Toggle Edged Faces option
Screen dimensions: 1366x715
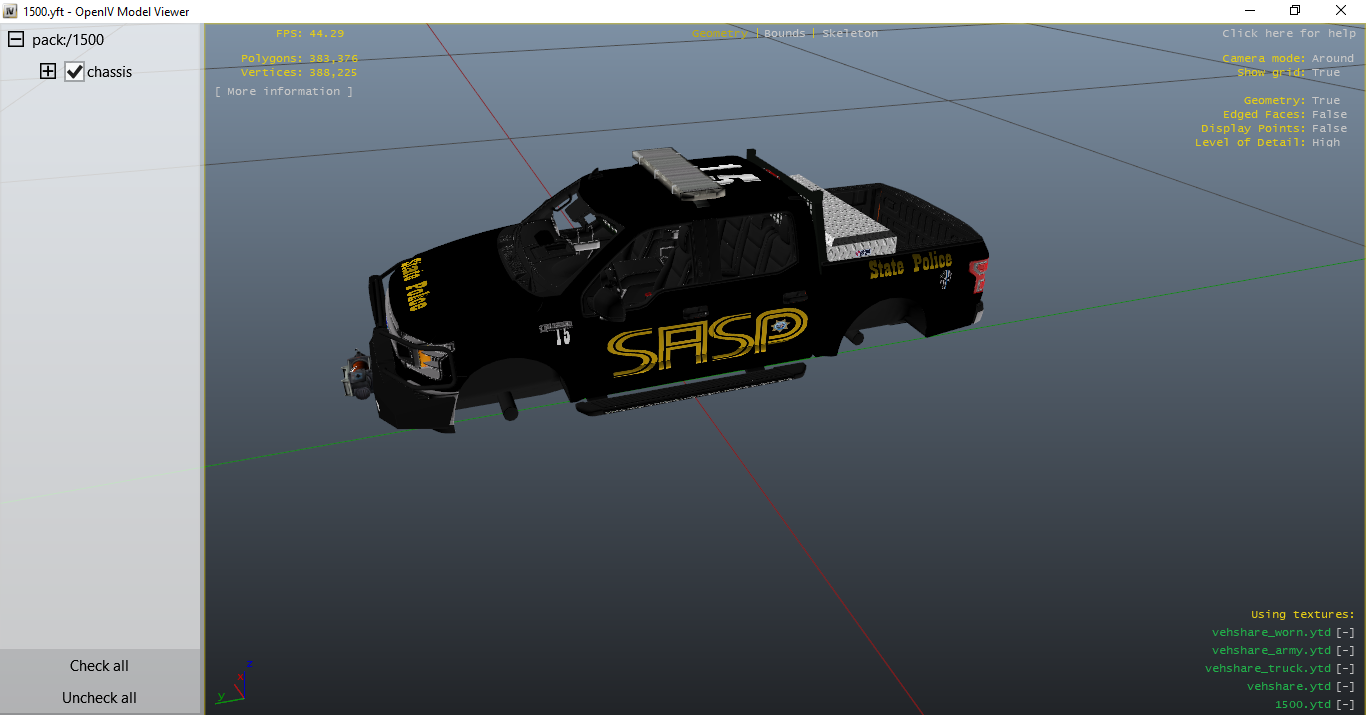coord(1329,114)
